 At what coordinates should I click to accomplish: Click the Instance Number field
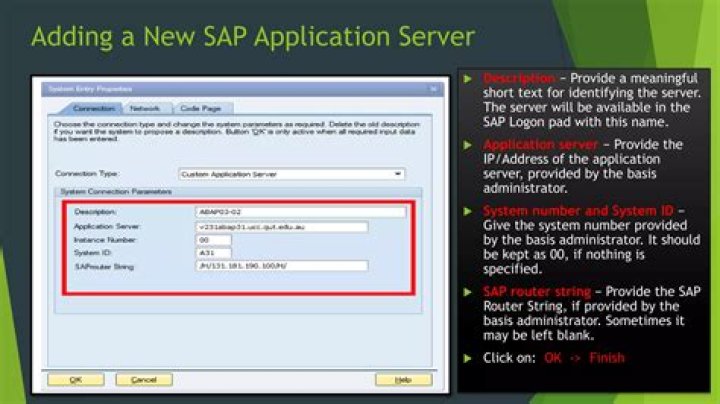click(214, 240)
